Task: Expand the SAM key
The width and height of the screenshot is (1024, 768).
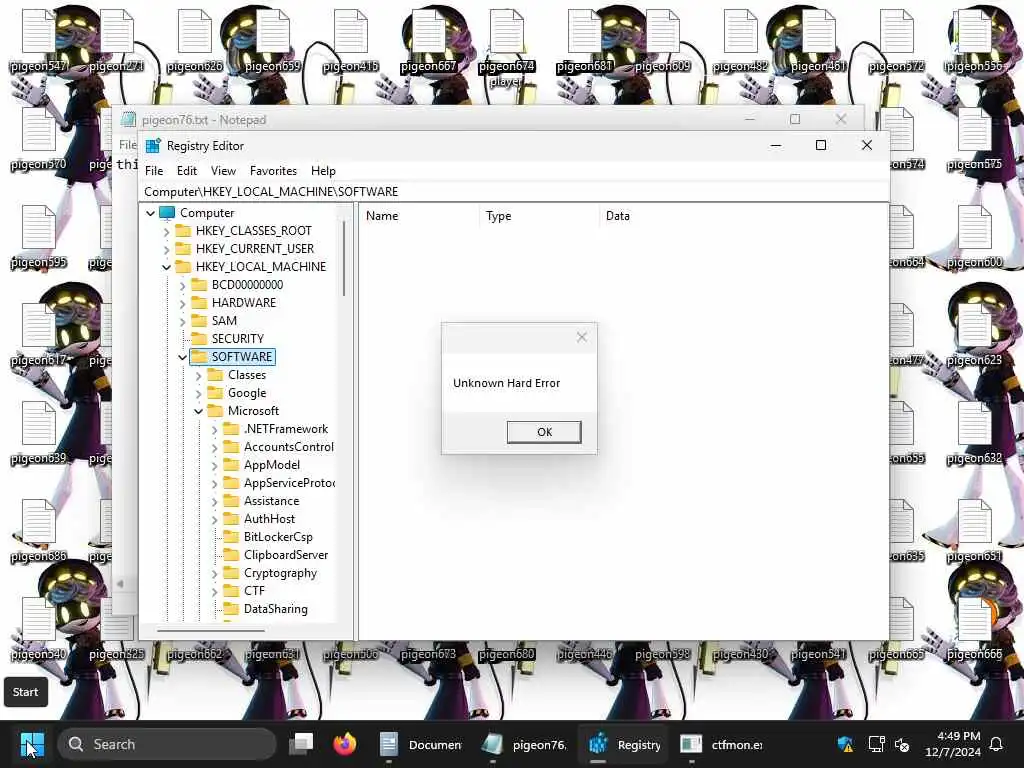Action: (182, 321)
